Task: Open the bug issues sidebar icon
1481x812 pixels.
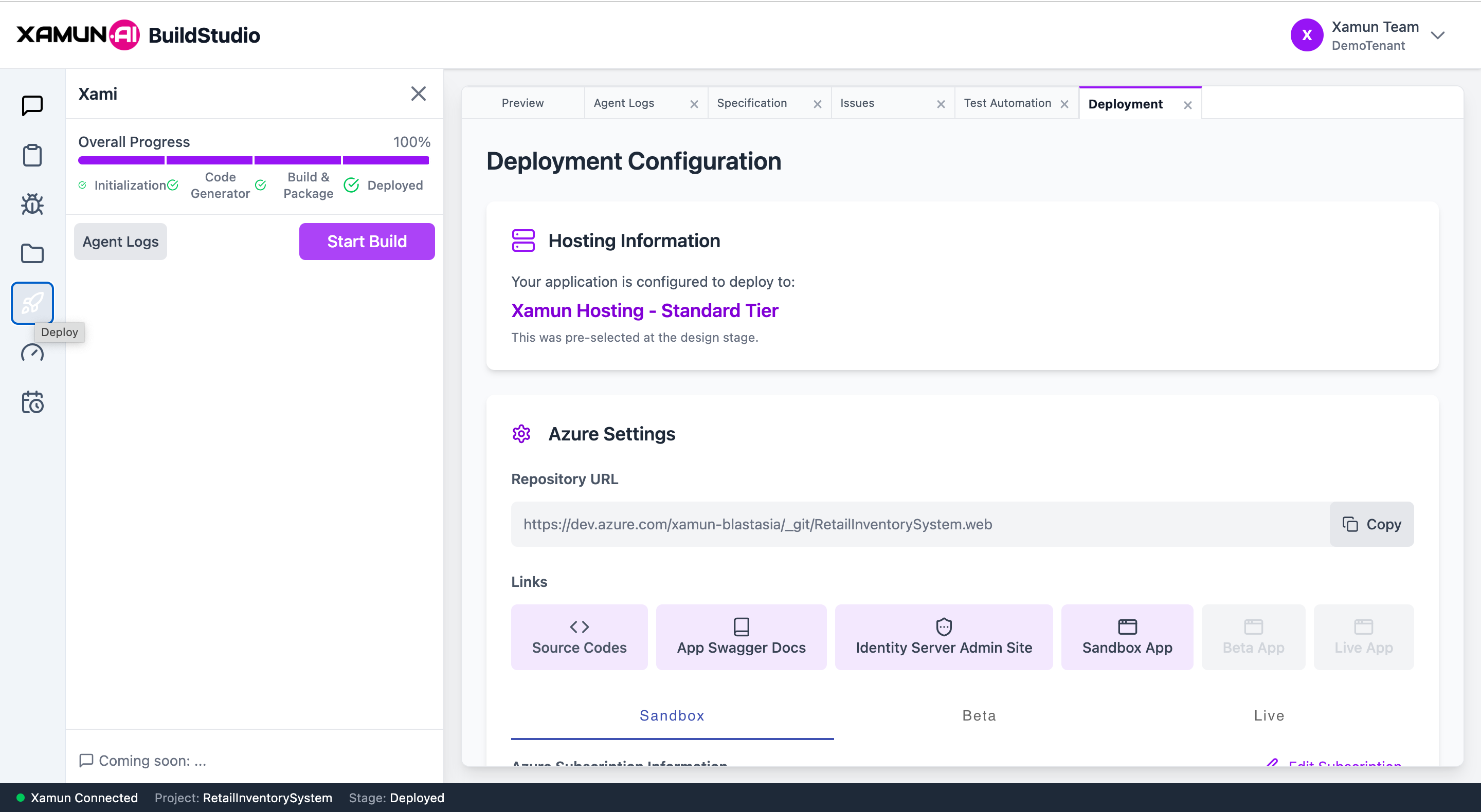Action: (32, 204)
